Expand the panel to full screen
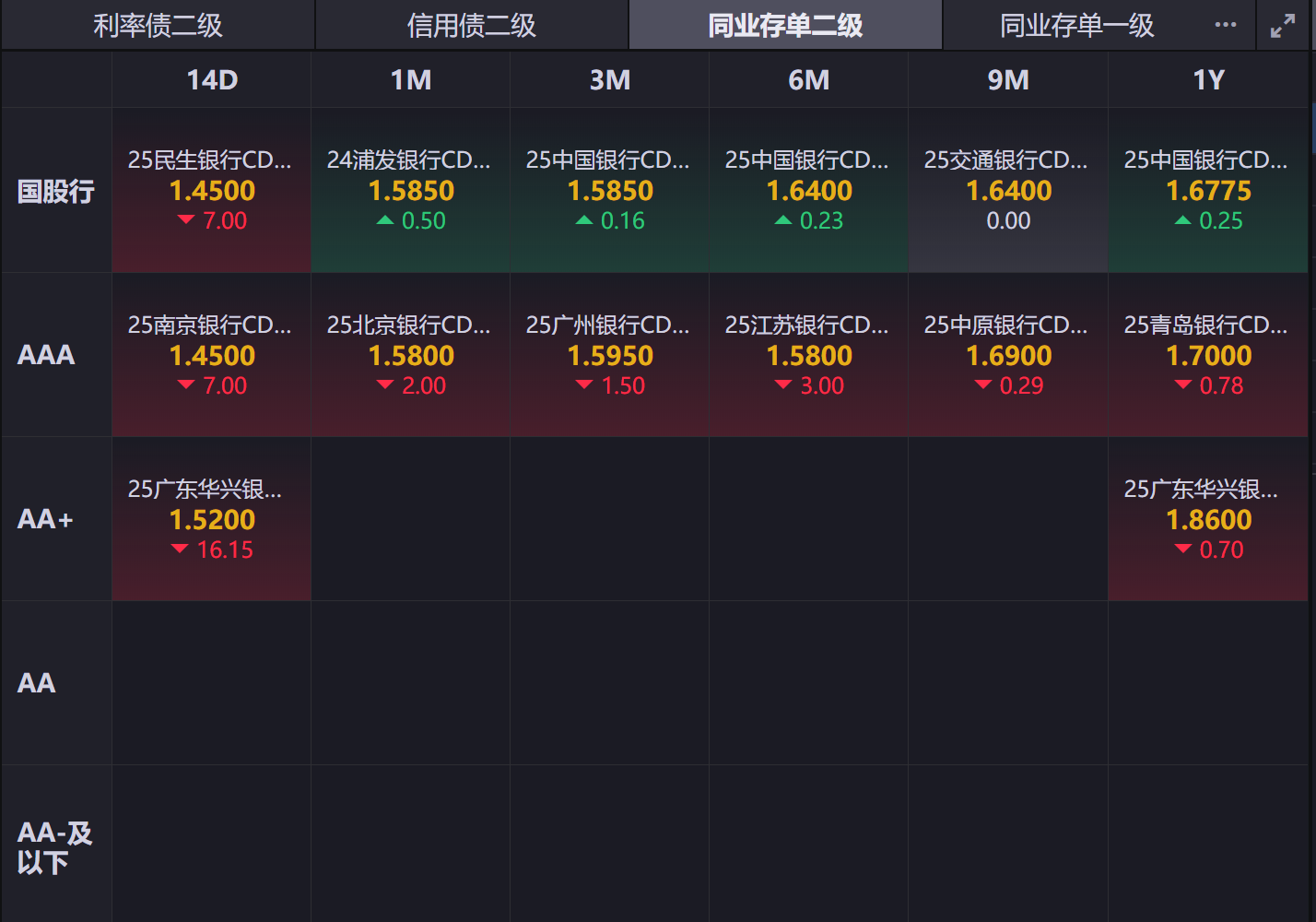Image resolution: width=1316 pixels, height=922 pixels. click(x=1282, y=26)
